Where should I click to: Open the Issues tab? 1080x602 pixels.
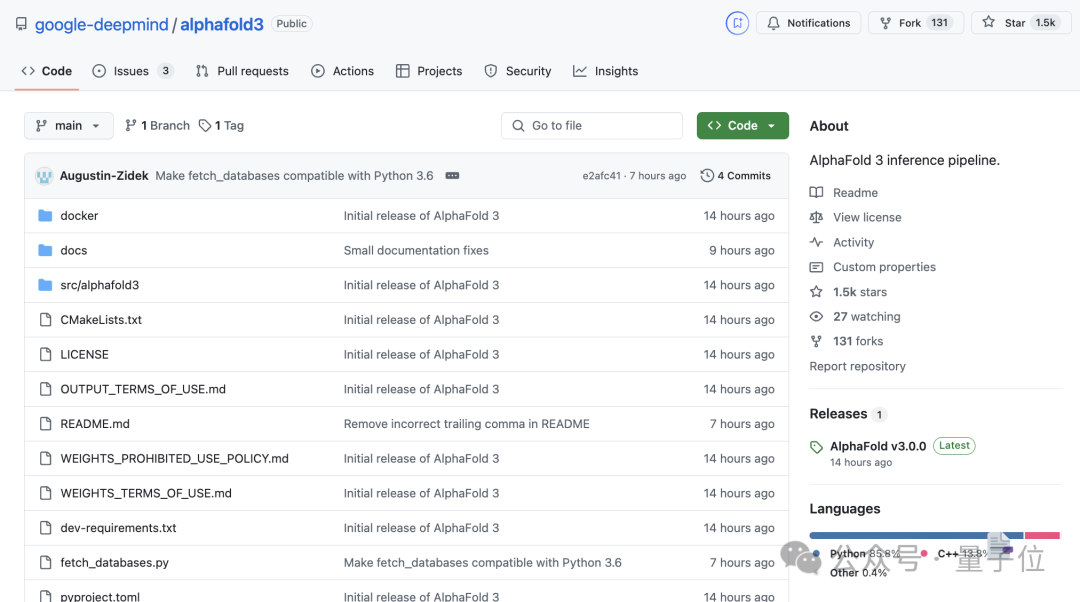click(x=132, y=71)
